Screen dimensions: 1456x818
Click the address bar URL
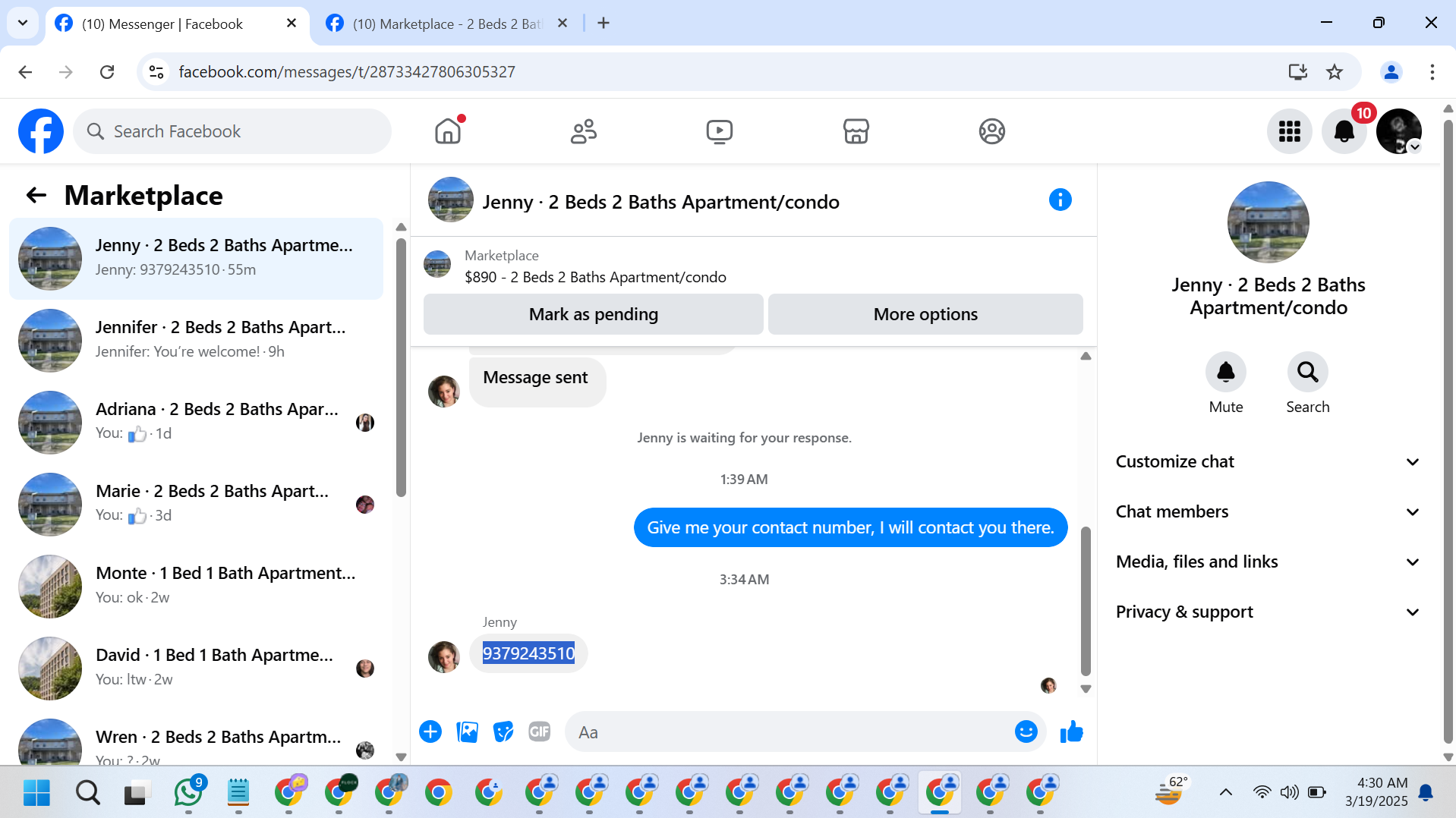coord(347,72)
